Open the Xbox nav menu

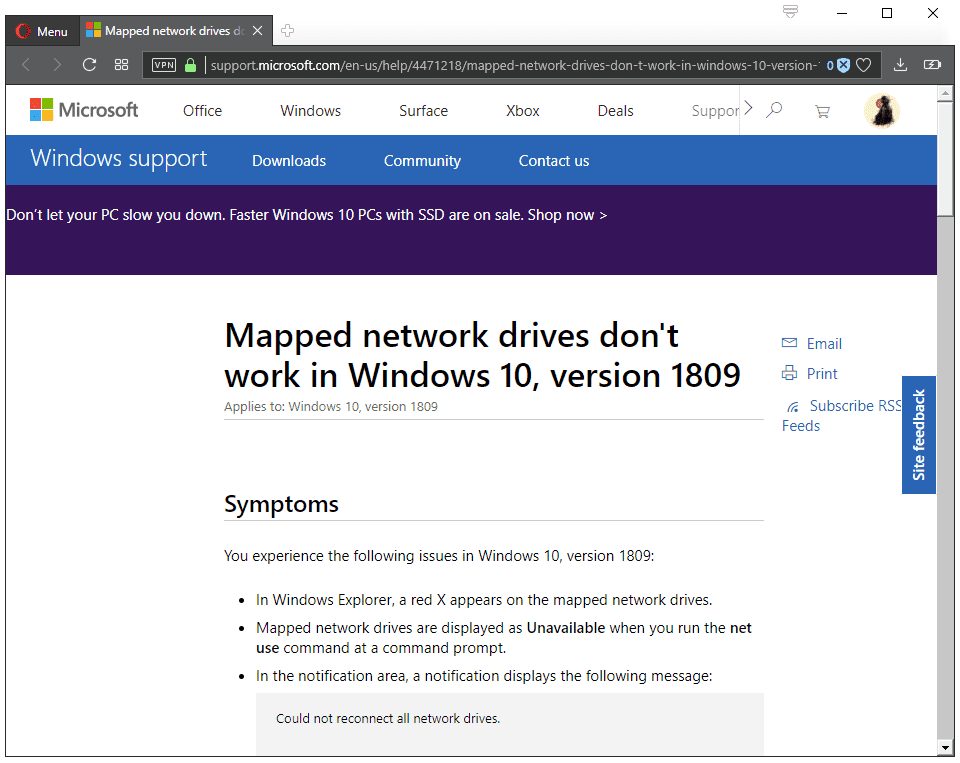click(523, 111)
